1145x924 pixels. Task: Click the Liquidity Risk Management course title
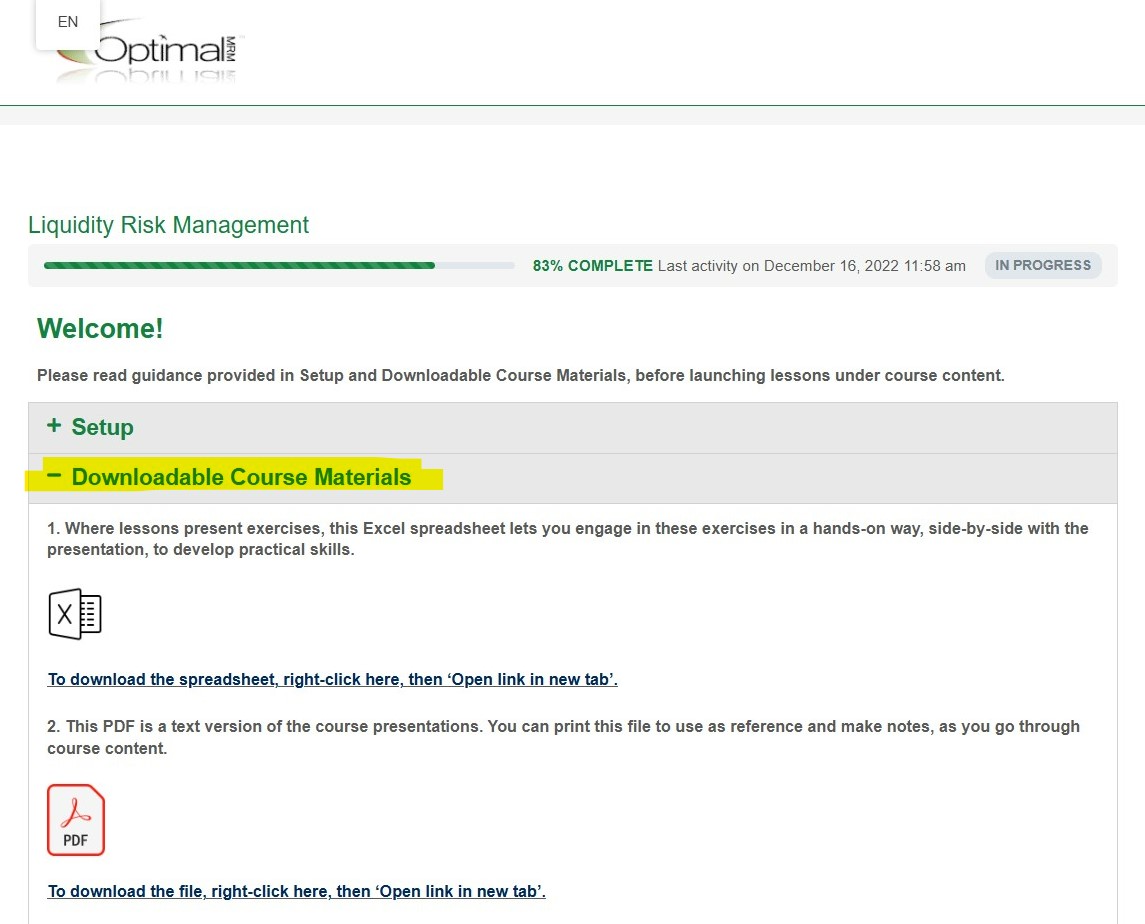[169, 225]
